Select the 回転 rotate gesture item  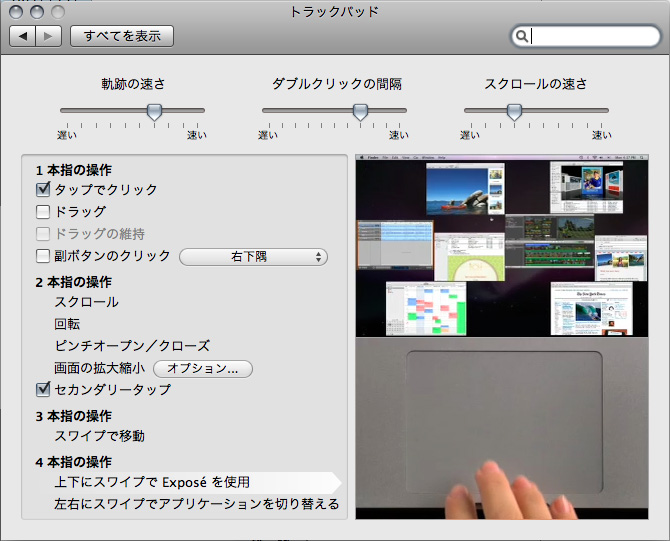pyautogui.click(x=67, y=324)
